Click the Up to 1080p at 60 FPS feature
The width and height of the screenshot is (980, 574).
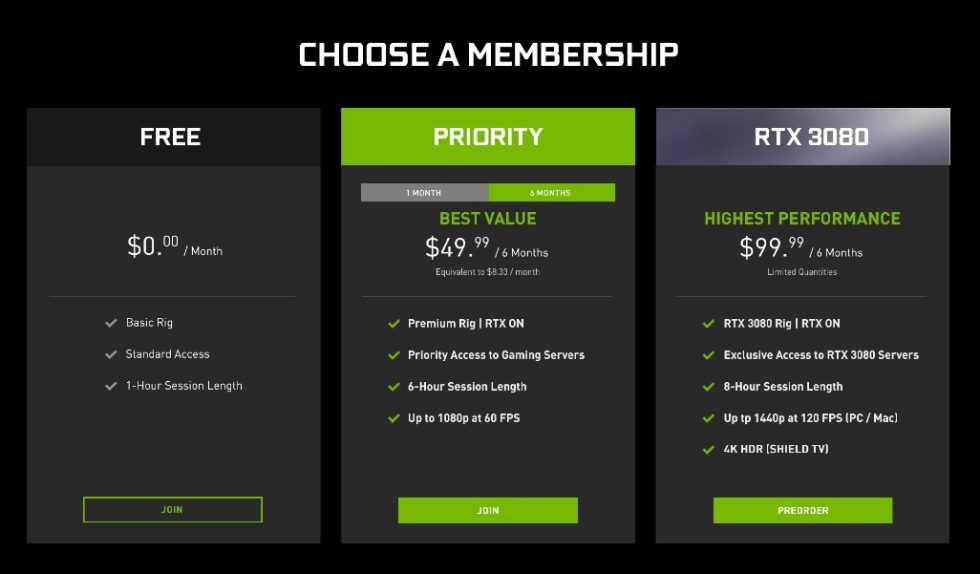[464, 418]
